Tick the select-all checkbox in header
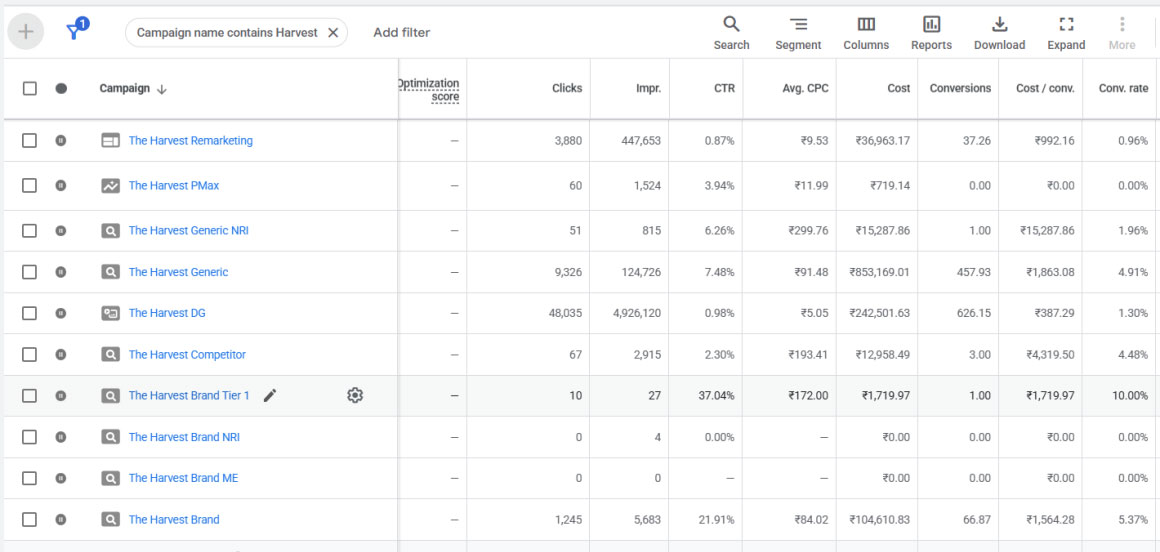Image resolution: width=1160 pixels, height=552 pixels. click(x=30, y=88)
